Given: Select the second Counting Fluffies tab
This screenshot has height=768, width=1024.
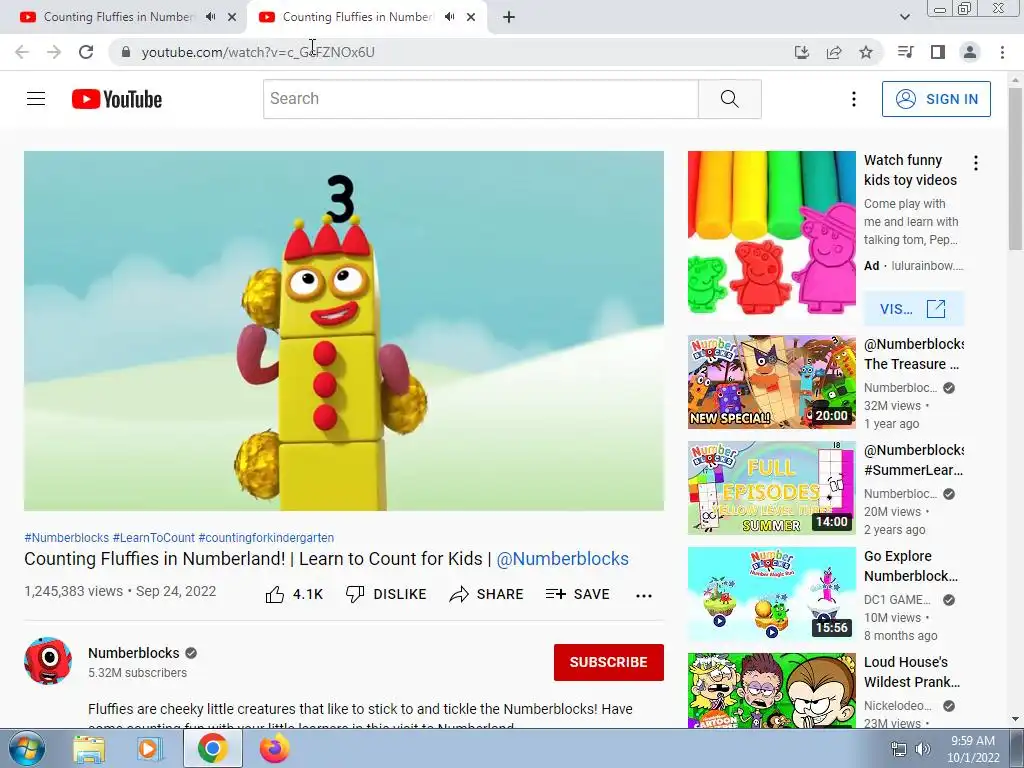Looking at the screenshot, I should 357,17.
